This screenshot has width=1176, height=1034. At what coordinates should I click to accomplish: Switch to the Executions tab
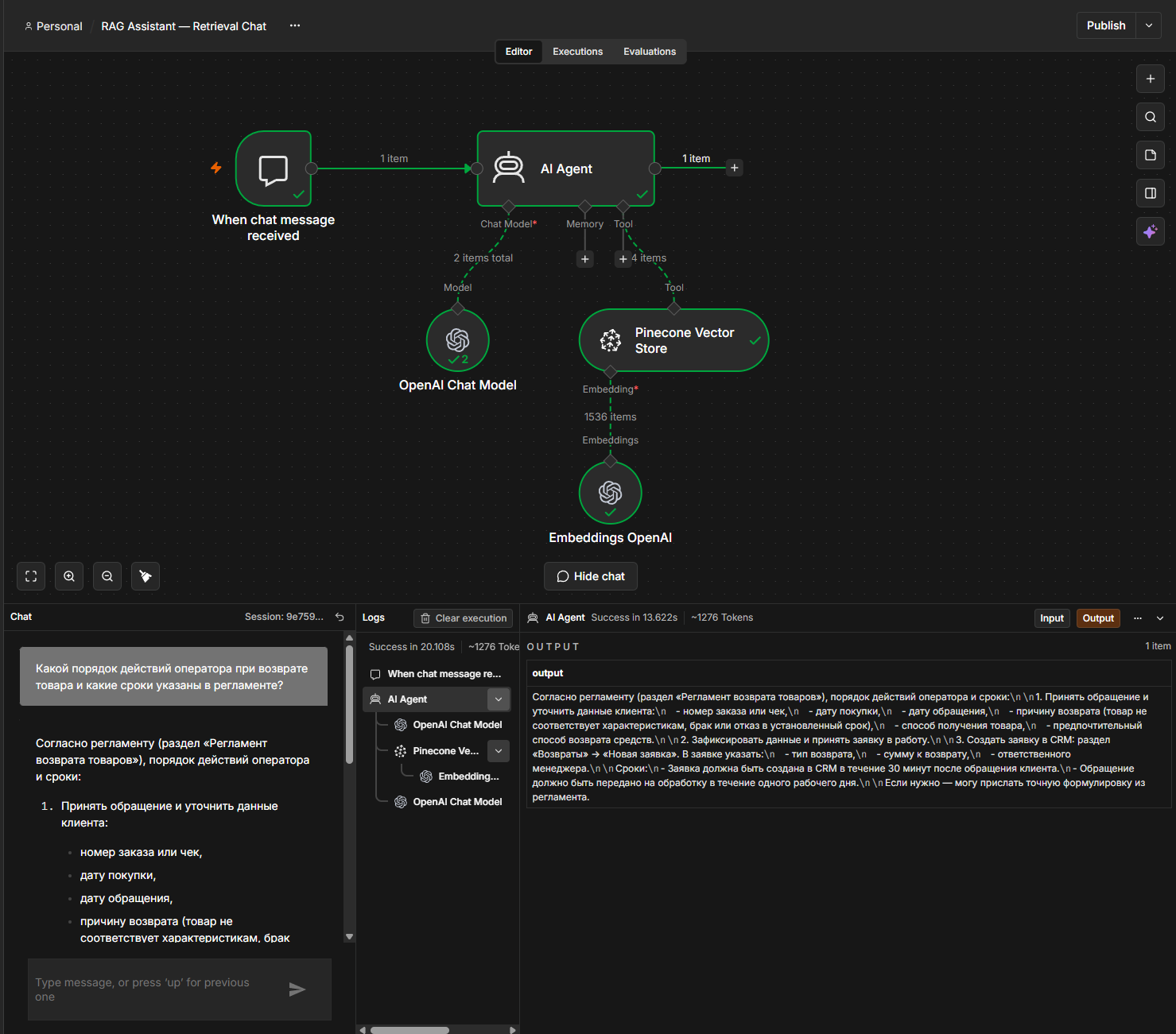[577, 52]
